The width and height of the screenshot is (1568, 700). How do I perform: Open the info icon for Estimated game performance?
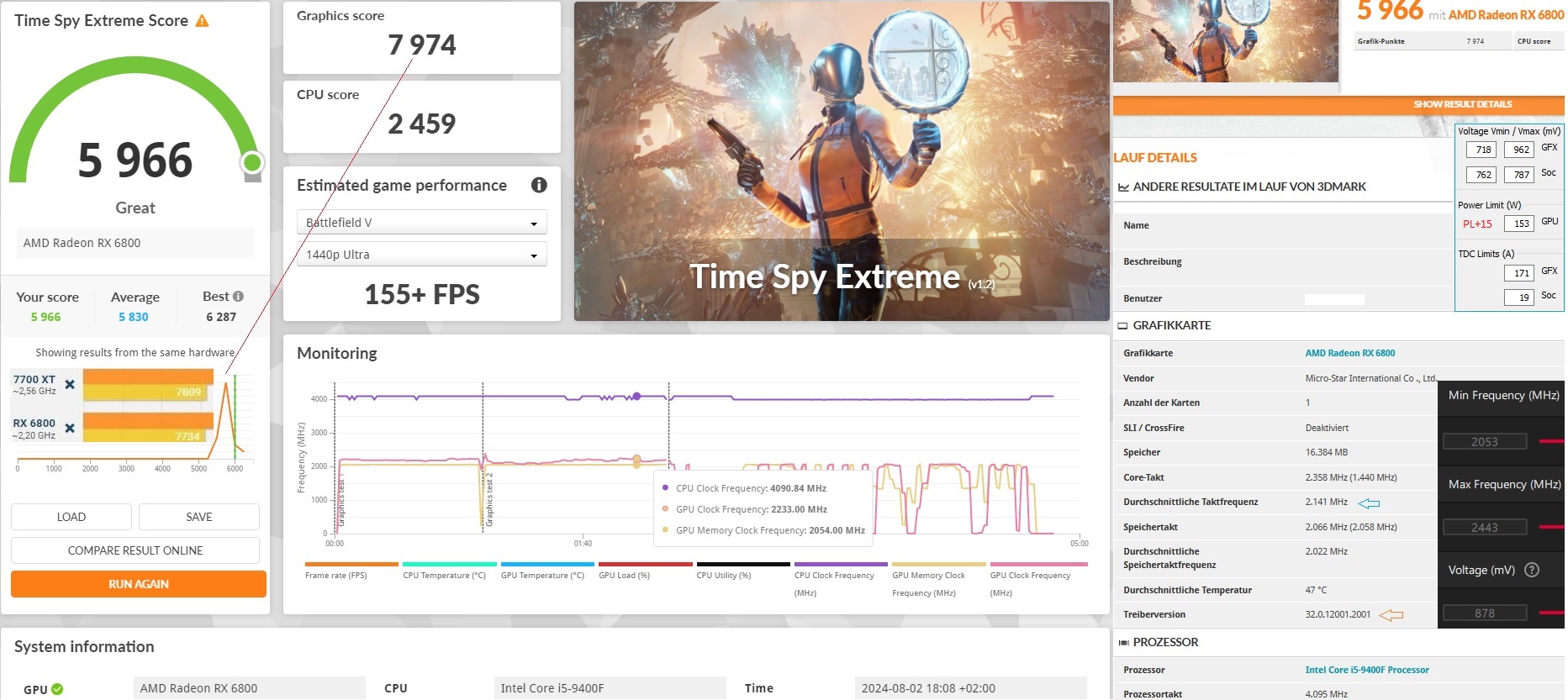pos(539,185)
